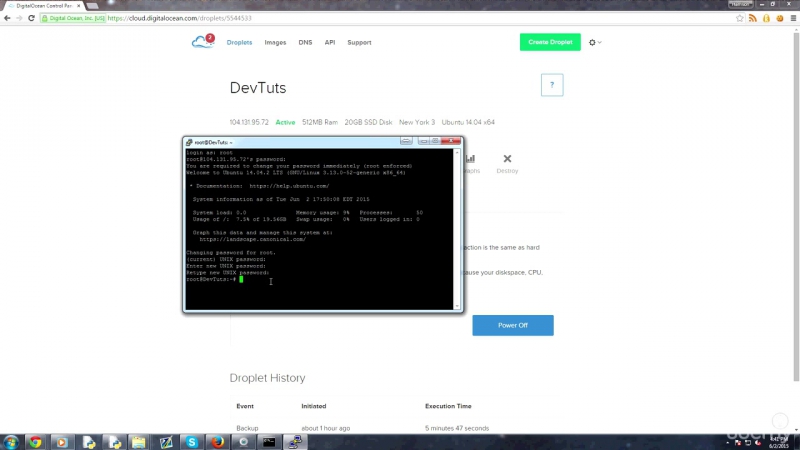Image resolution: width=800 pixels, height=450 pixels.
Task: Open the Support page link
Action: click(x=359, y=42)
